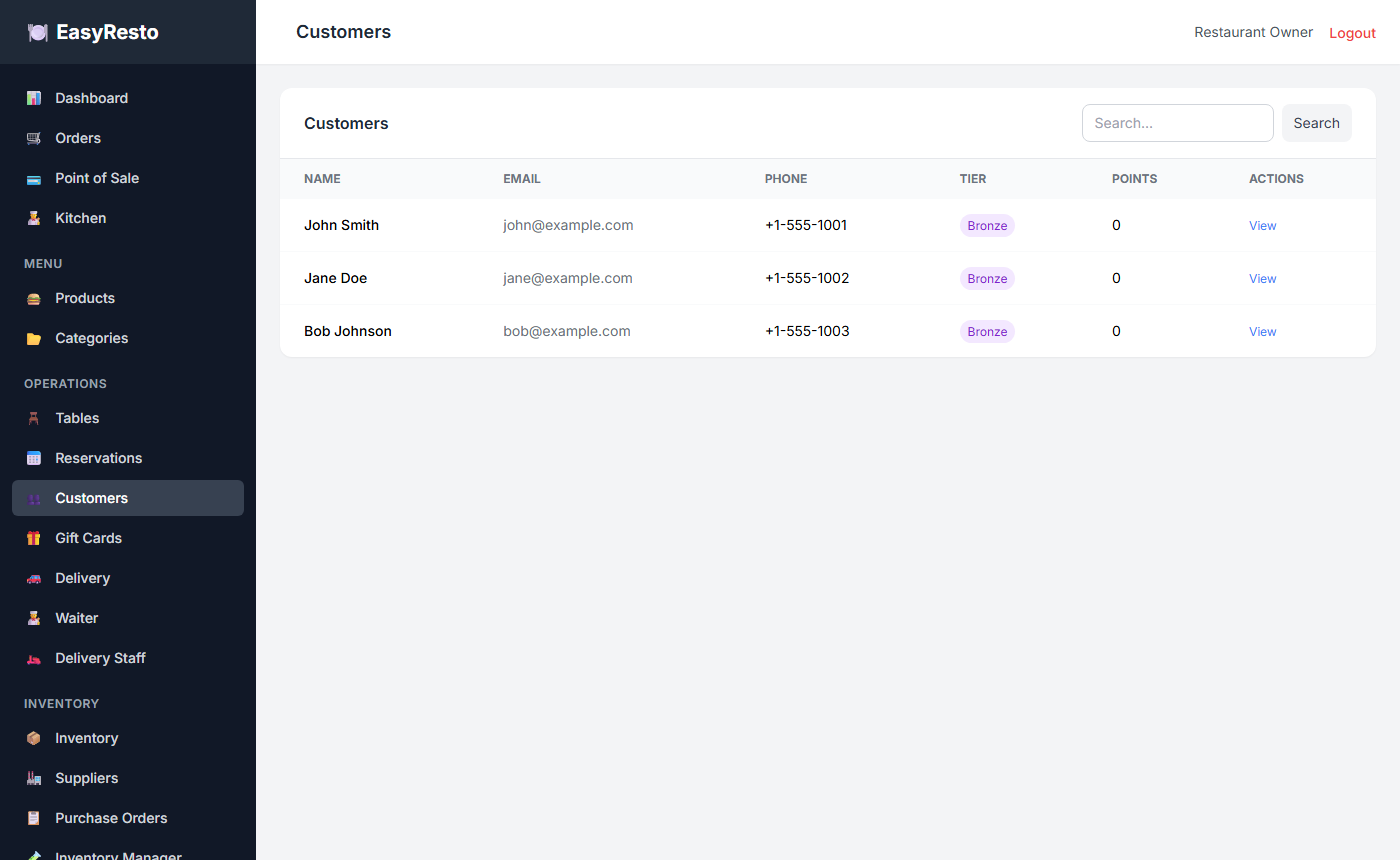Screen dimensions: 1400x860
Task: Focus the customer Search input field
Action: tap(1178, 123)
